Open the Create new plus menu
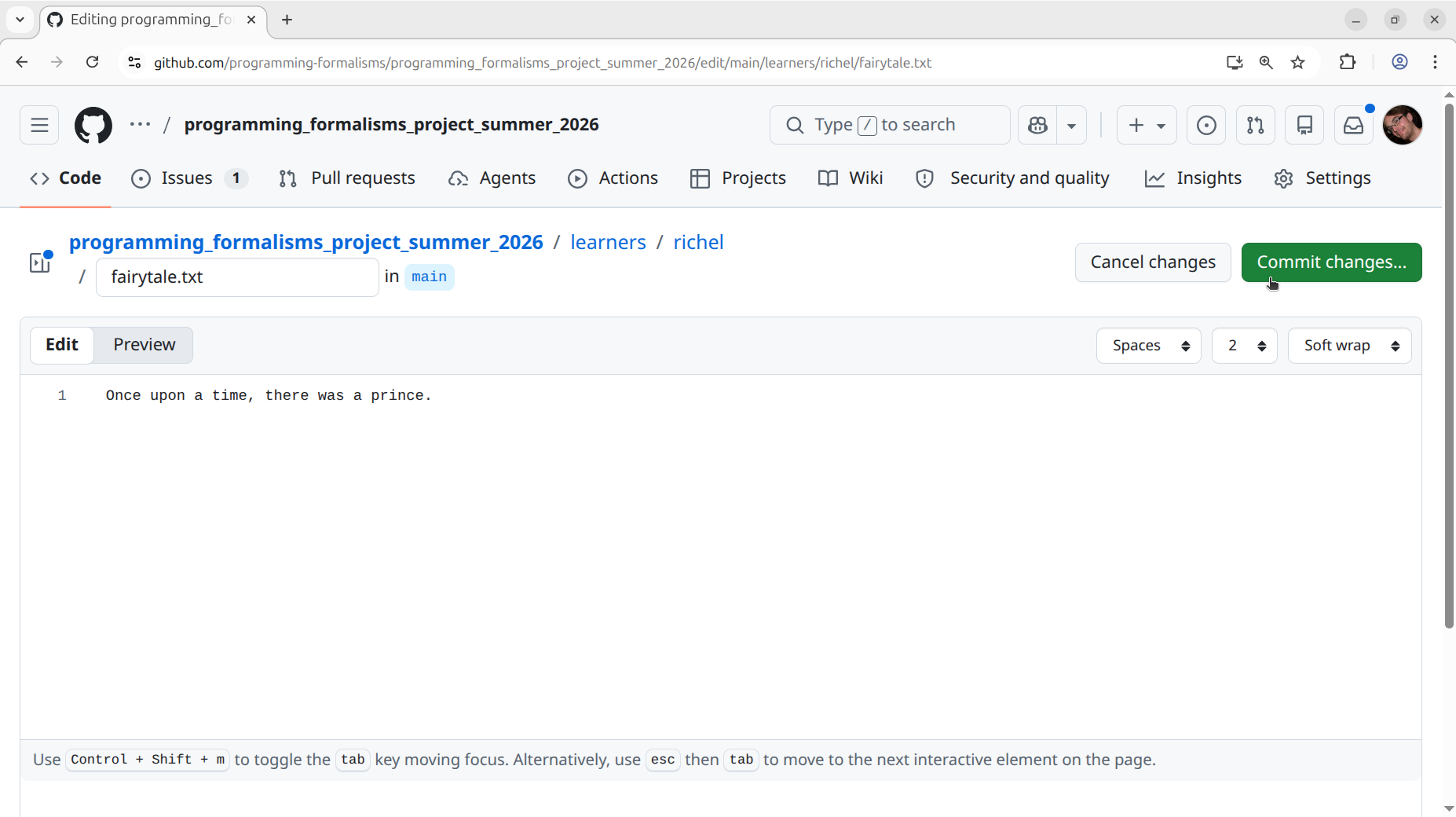This screenshot has width=1456, height=817. (1147, 125)
